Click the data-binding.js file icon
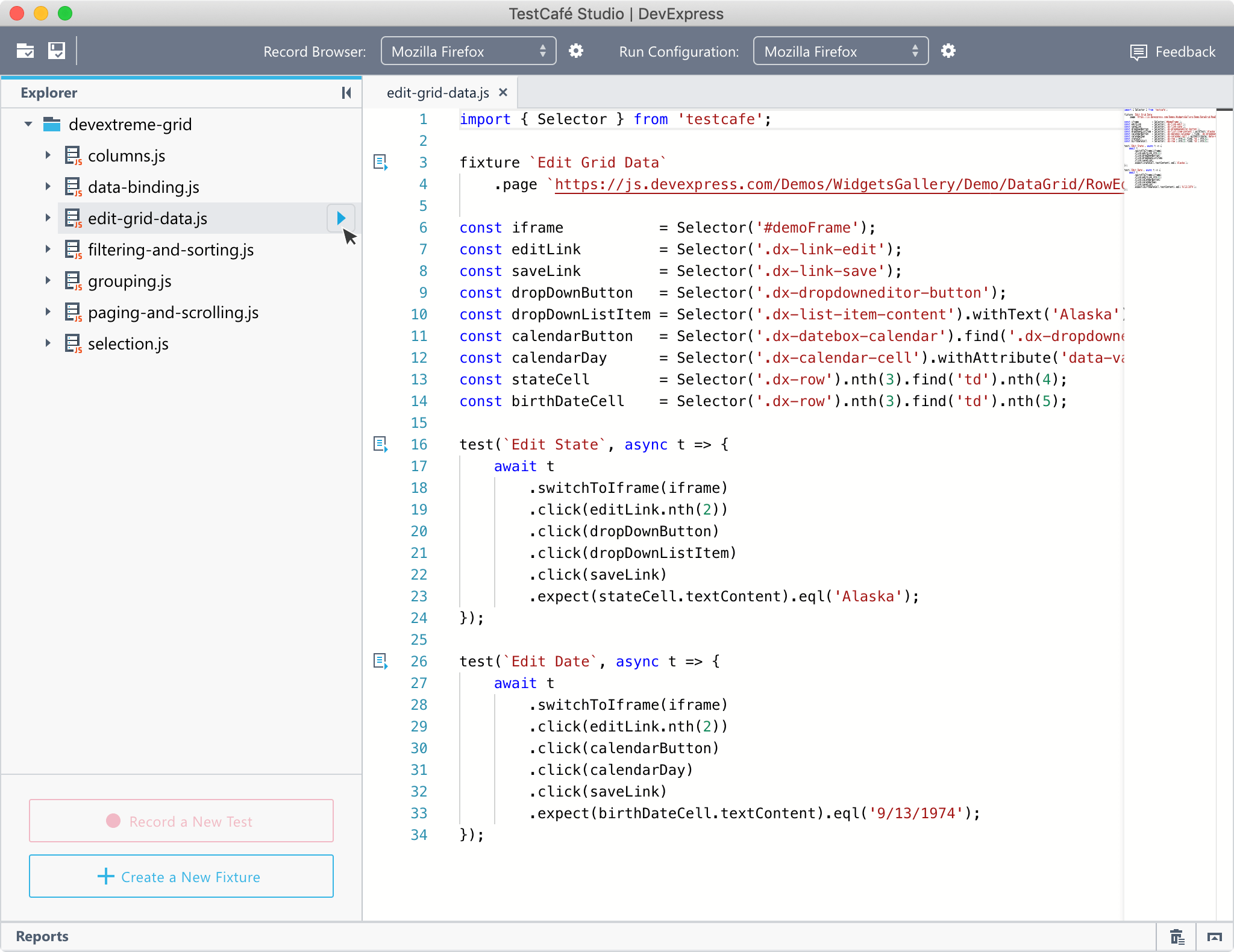Image resolution: width=1234 pixels, height=952 pixels. coord(73,187)
